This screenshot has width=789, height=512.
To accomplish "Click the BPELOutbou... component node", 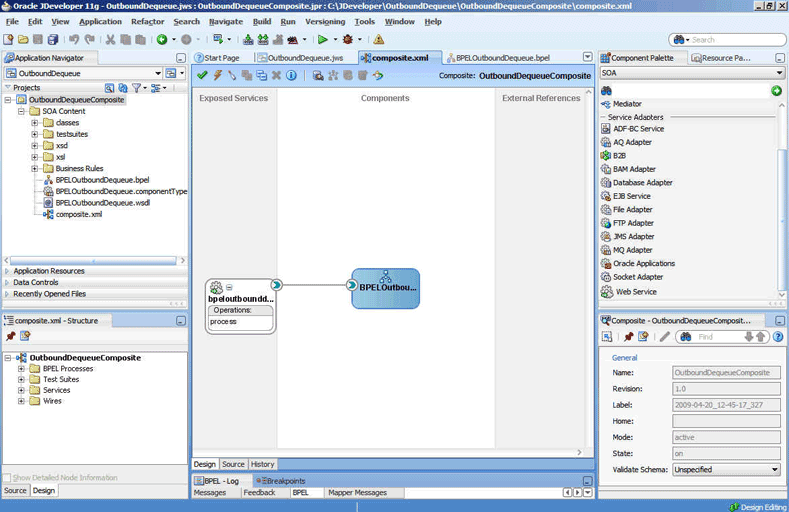I will pos(385,288).
